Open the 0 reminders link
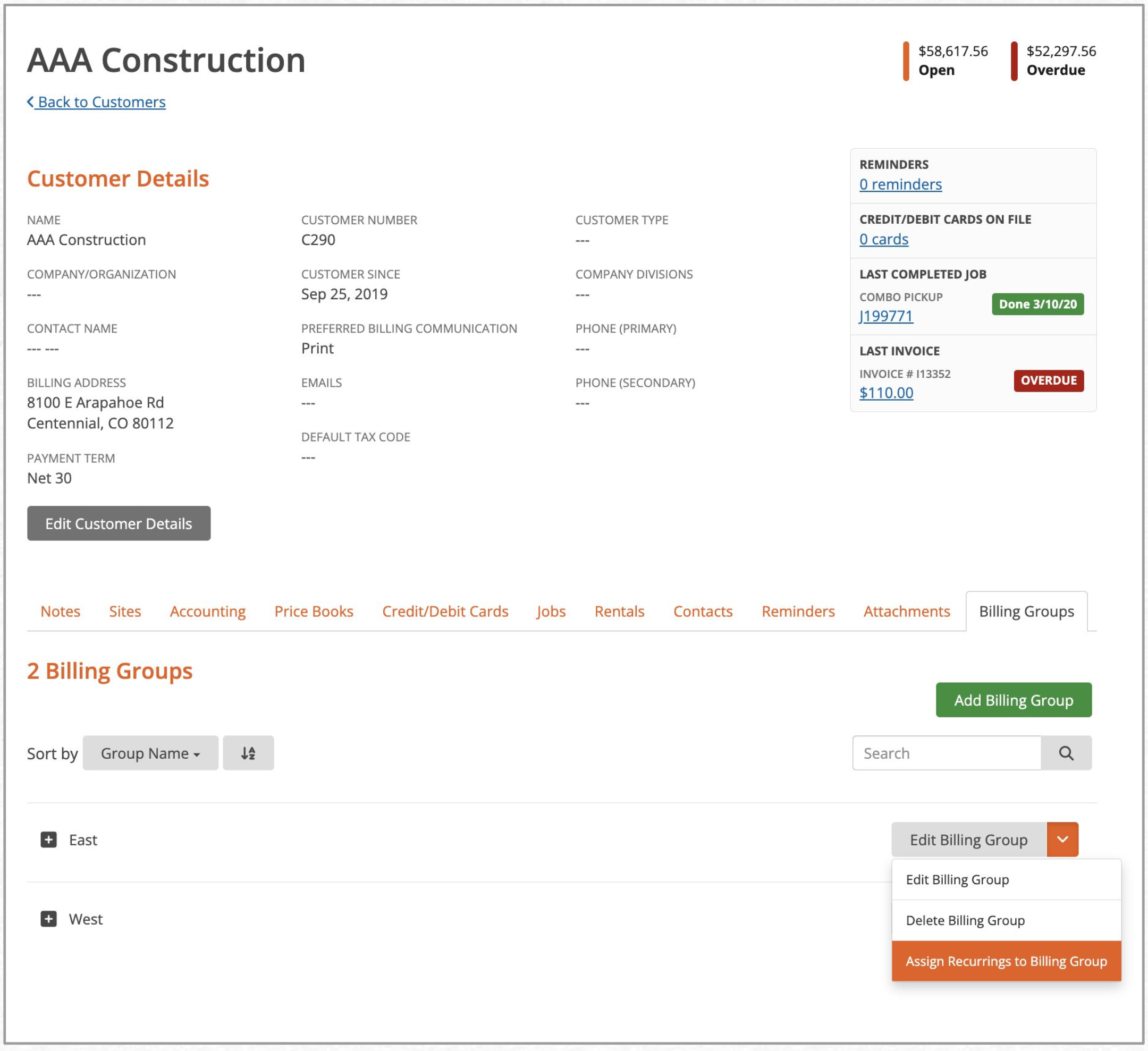The image size is (1148, 1051). click(900, 184)
